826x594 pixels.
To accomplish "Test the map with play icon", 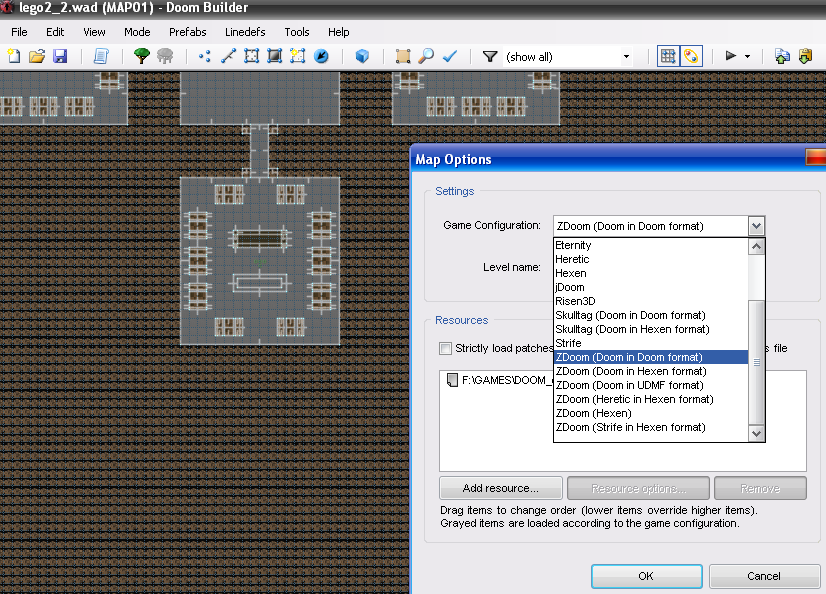I will click(731, 56).
